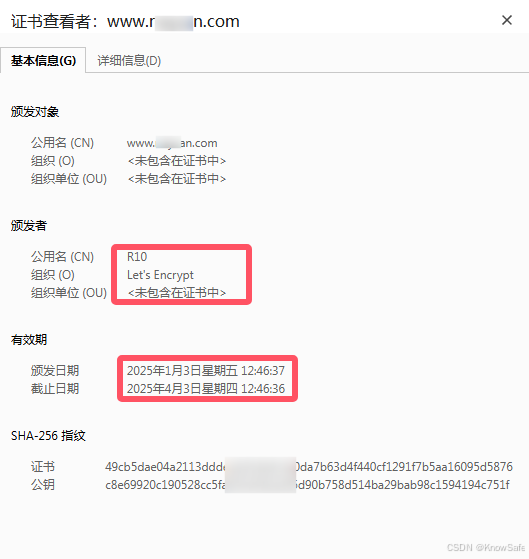Click the subject 组织 (O) not-included value

pos(177,161)
